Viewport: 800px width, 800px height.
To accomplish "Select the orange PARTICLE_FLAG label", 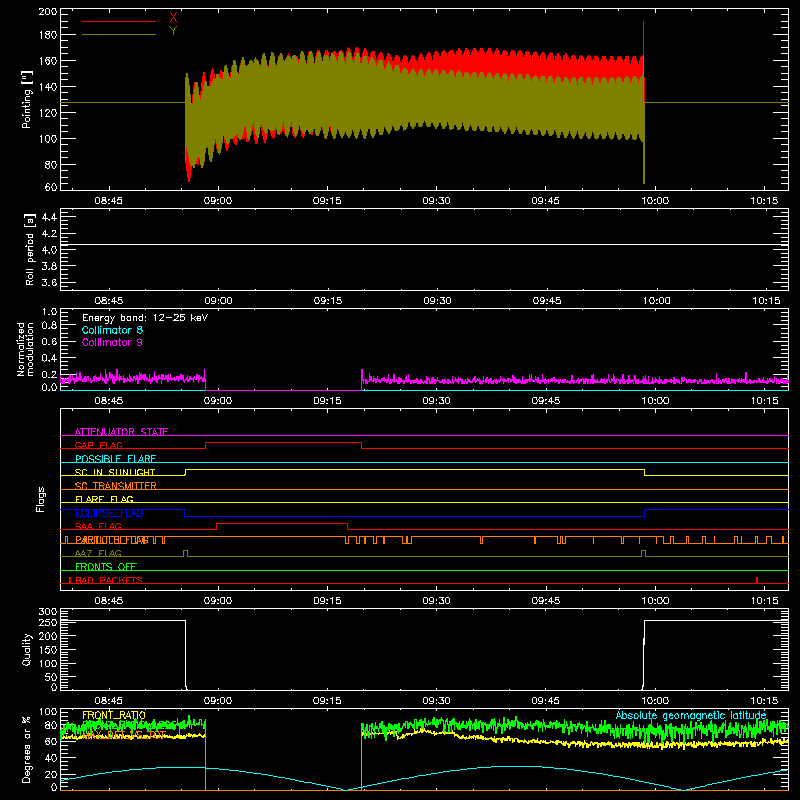I will pyautogui.click(x=112, y=540).
